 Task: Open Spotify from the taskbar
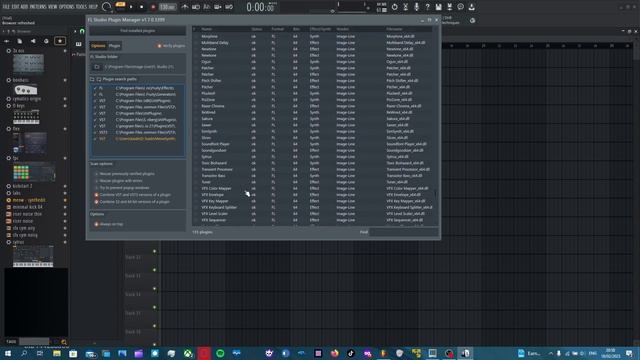click(x=220, y=353)
